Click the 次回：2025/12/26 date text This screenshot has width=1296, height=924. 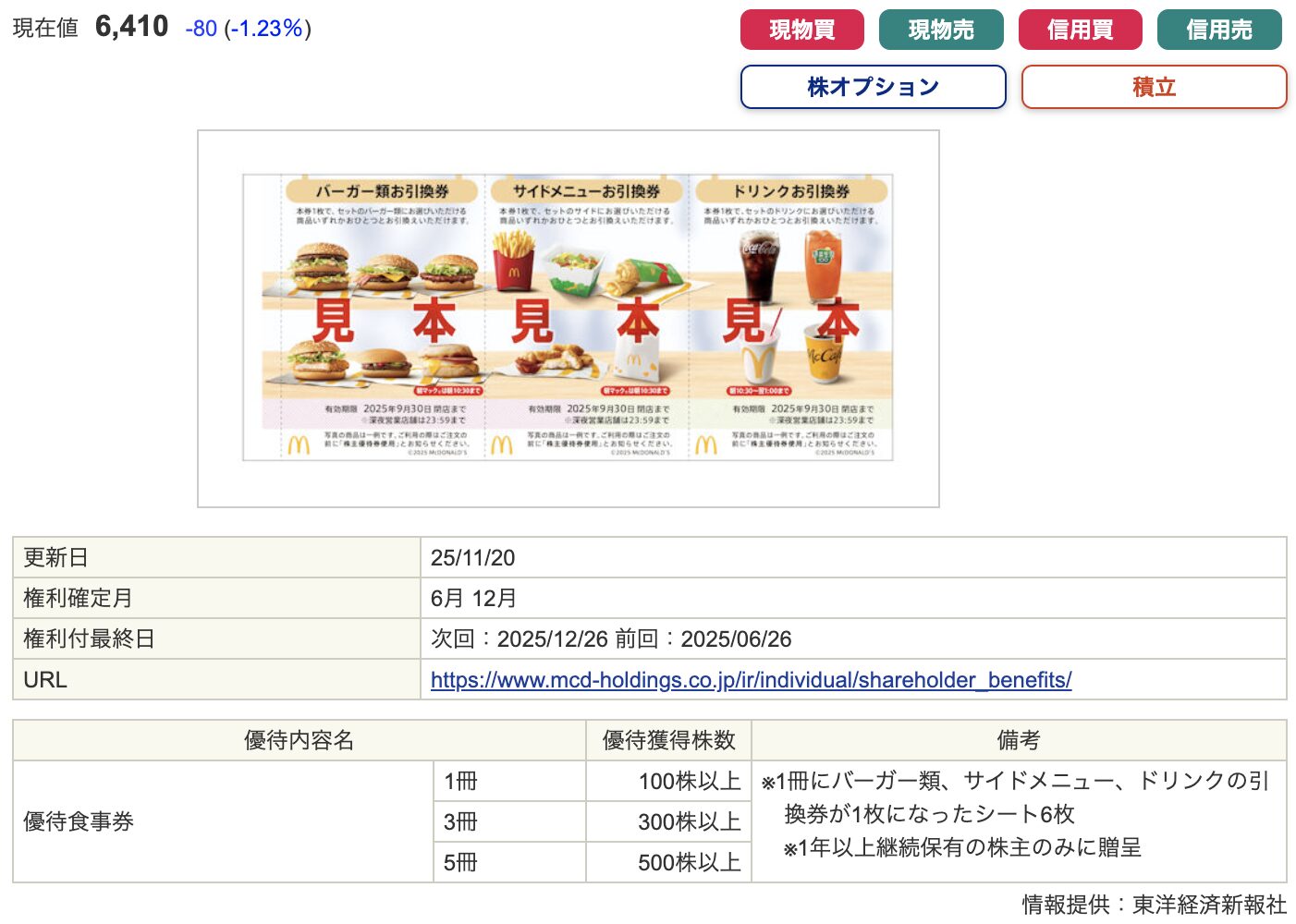(519, 639)
